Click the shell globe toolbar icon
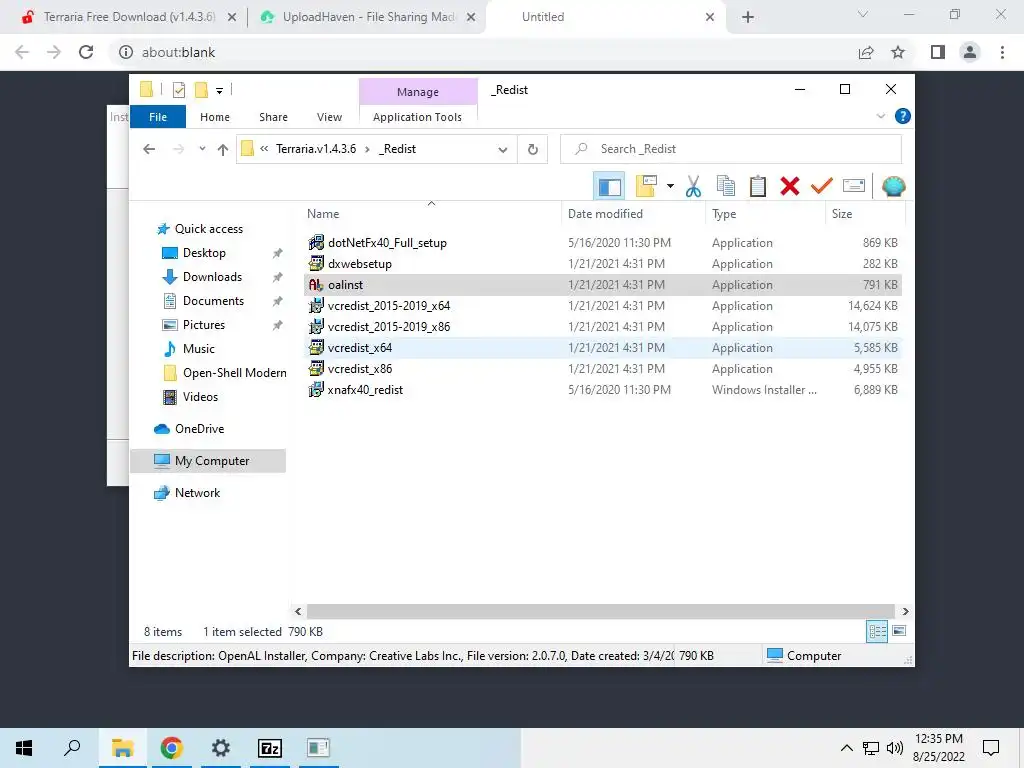 [x=893, y=187]
